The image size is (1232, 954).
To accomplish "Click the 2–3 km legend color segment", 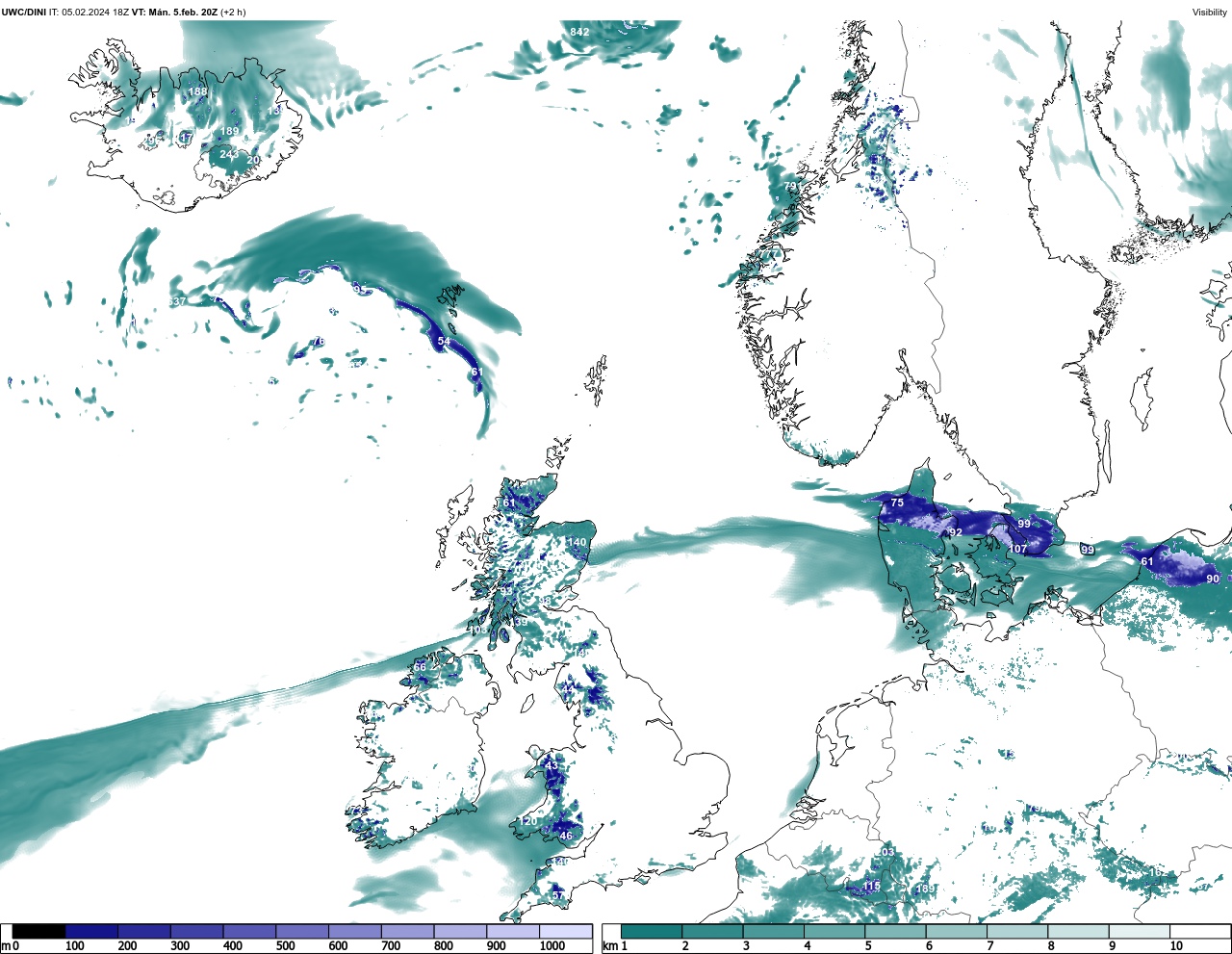I will 712,931.
